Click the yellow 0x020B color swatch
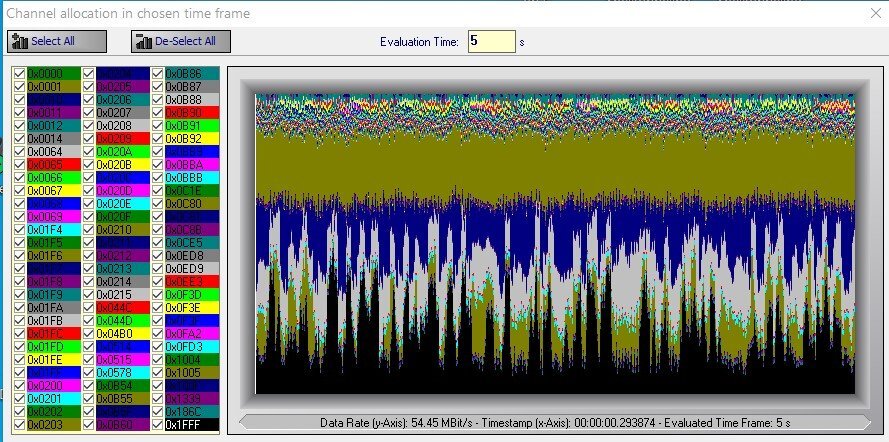Image resolution: width=889 pixels, height=442 pixels. click(122, 165)
